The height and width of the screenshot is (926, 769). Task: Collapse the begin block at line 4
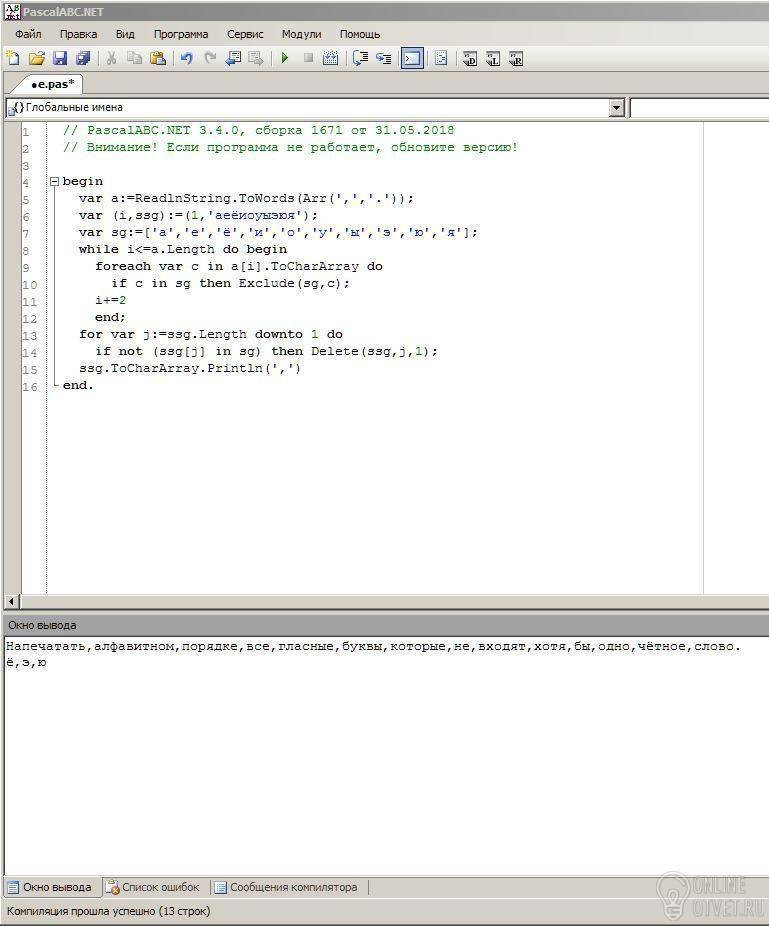[54, 182]
